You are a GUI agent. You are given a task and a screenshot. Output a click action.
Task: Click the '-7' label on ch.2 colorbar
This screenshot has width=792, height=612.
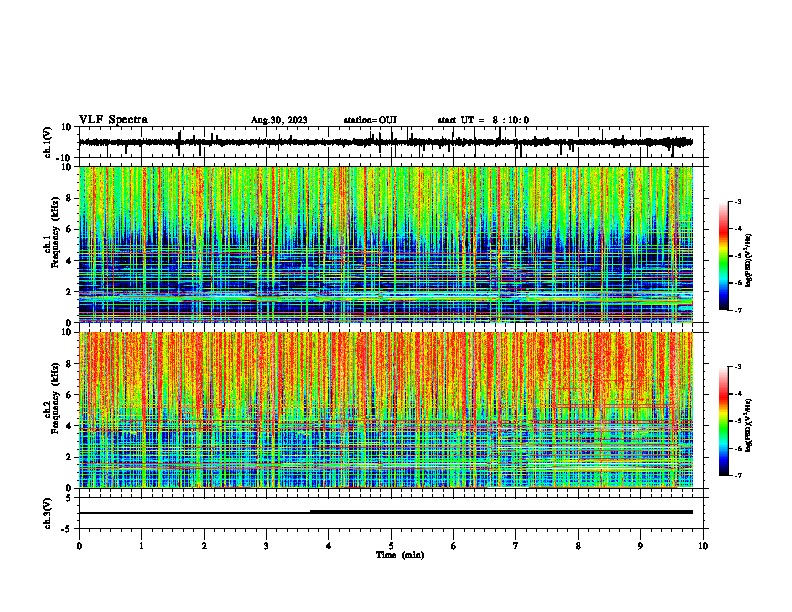738,475
